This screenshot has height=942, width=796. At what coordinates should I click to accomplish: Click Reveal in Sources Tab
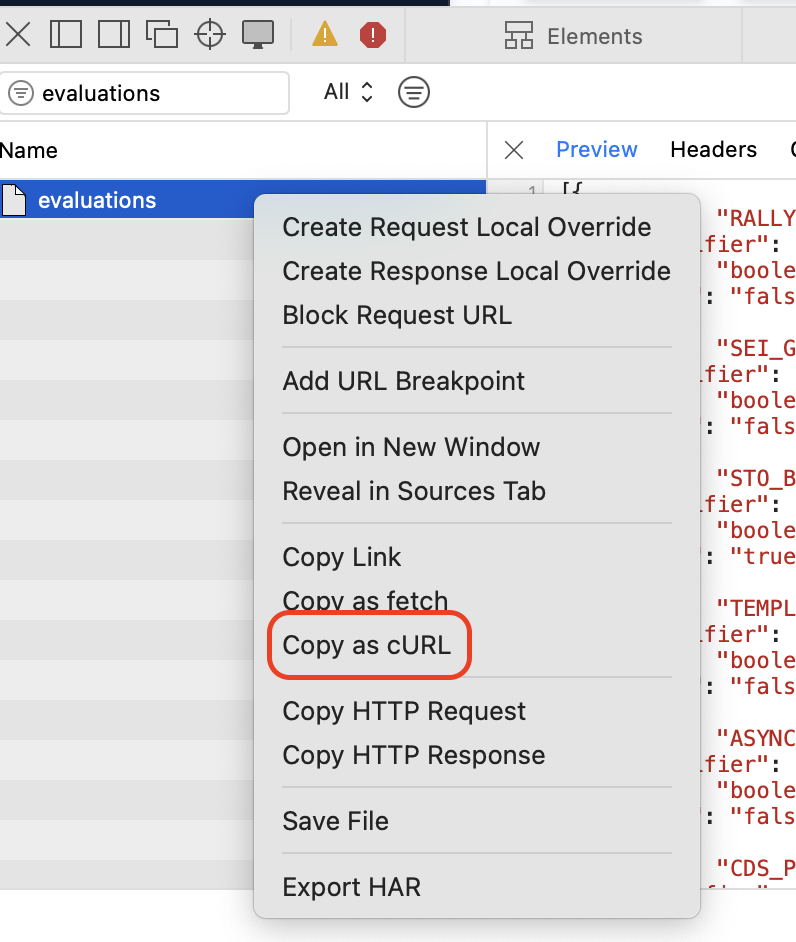click(x=414, y=491)
